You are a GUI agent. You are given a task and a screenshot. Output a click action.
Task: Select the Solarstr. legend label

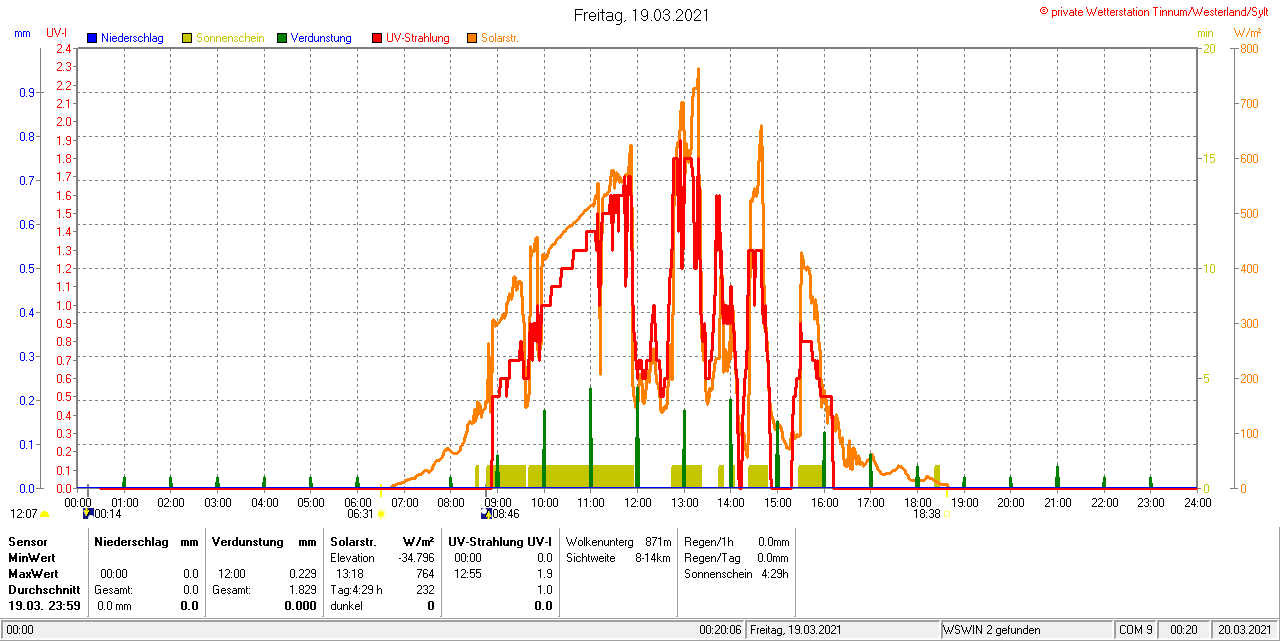click(499, 38)
